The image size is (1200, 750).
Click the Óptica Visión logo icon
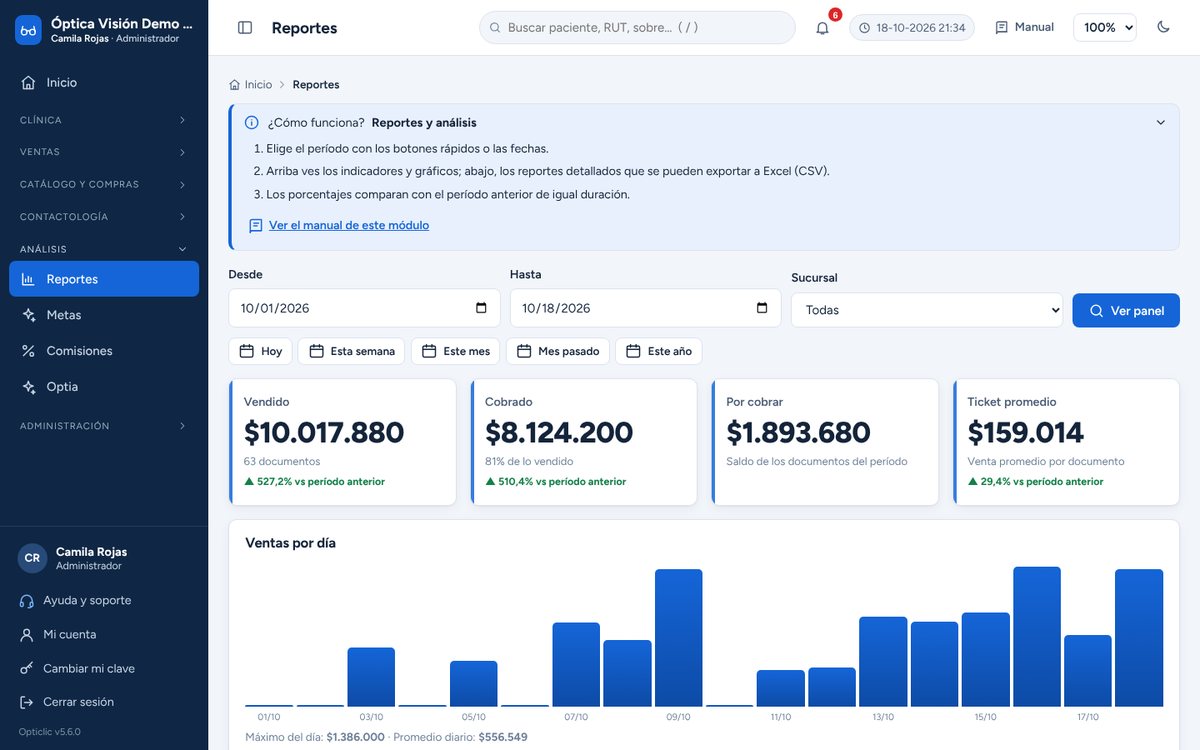point(29,30)
